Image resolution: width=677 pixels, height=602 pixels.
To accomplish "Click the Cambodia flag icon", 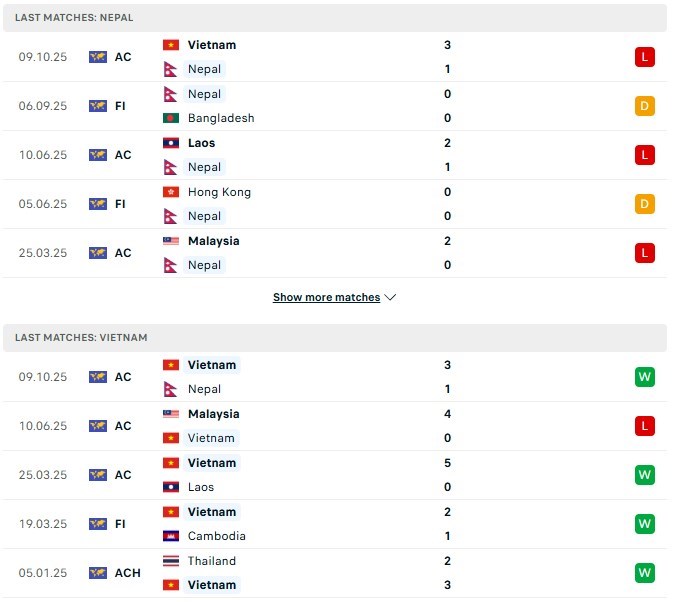I will (170, 536).
